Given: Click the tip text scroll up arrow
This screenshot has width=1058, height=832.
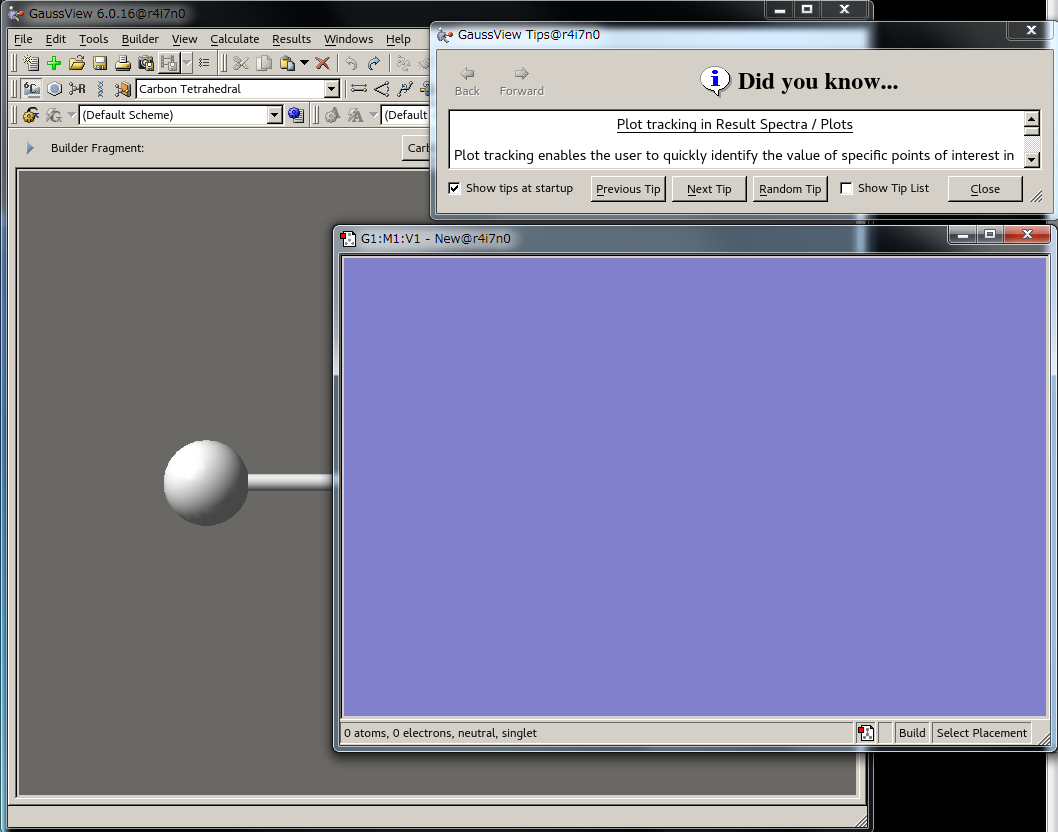Looking at the screenshot, I should coord(1032,119).
